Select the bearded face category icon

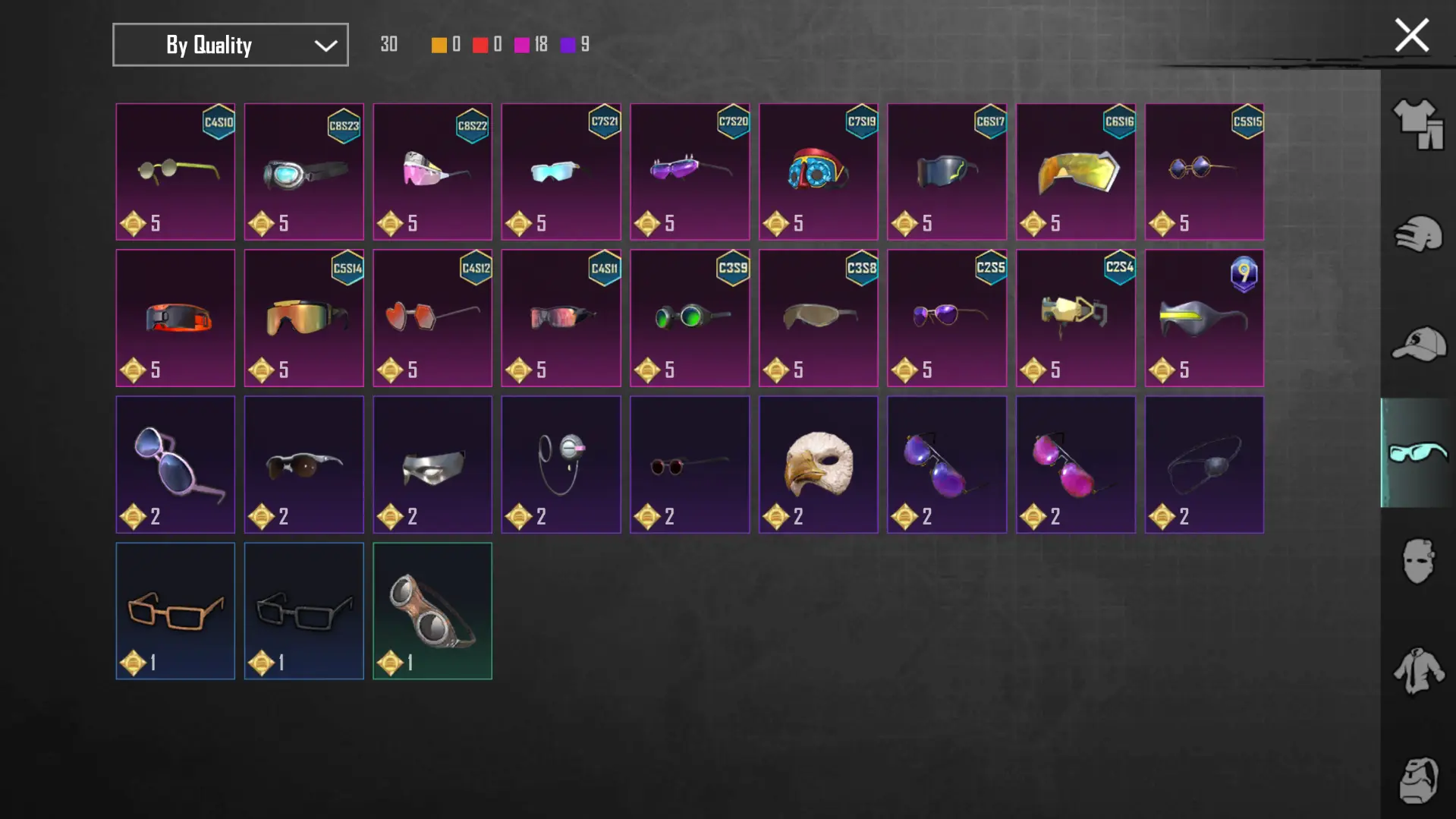(1417, 780)
